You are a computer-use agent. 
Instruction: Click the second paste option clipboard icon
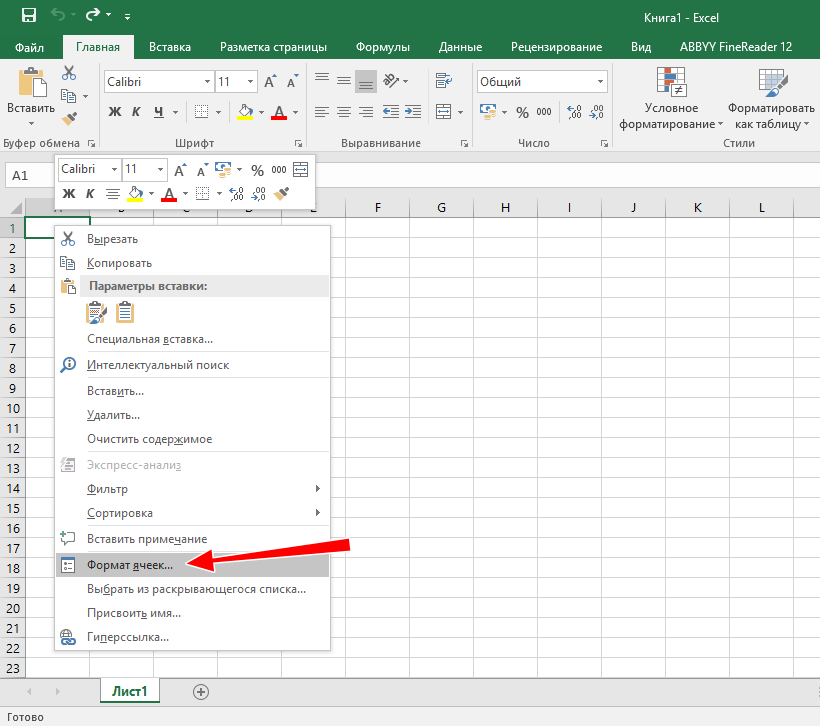[124, 312]
